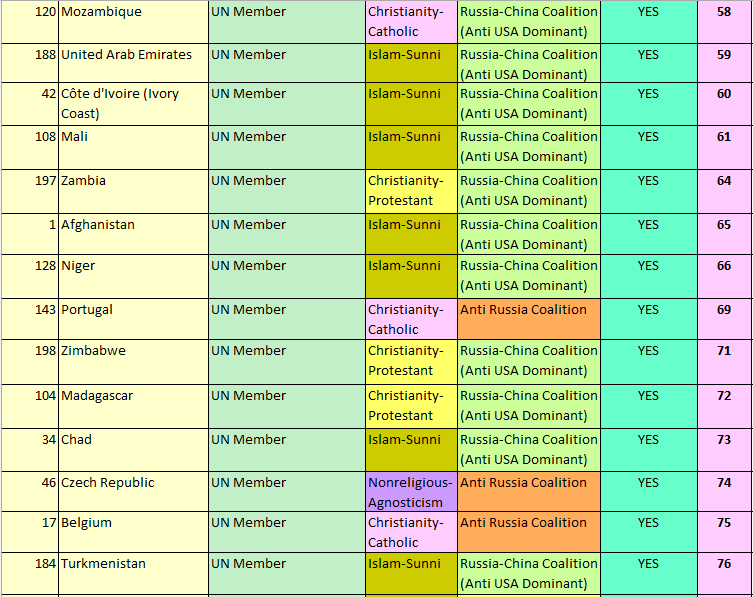Select Zimbabwe's Russia-China Coalition cell
753x597 pixels.
click(x=529, y=362)
